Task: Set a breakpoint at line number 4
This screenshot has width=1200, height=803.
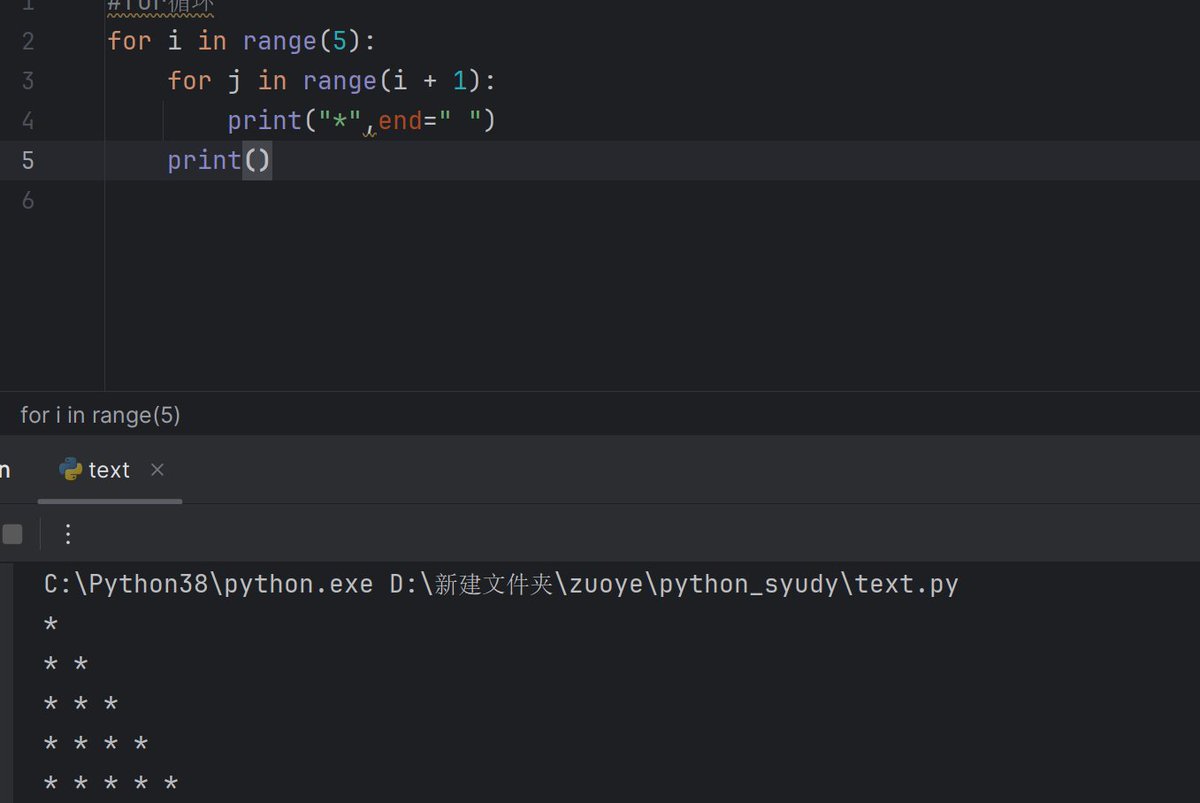Action: (x=27, y=121)
